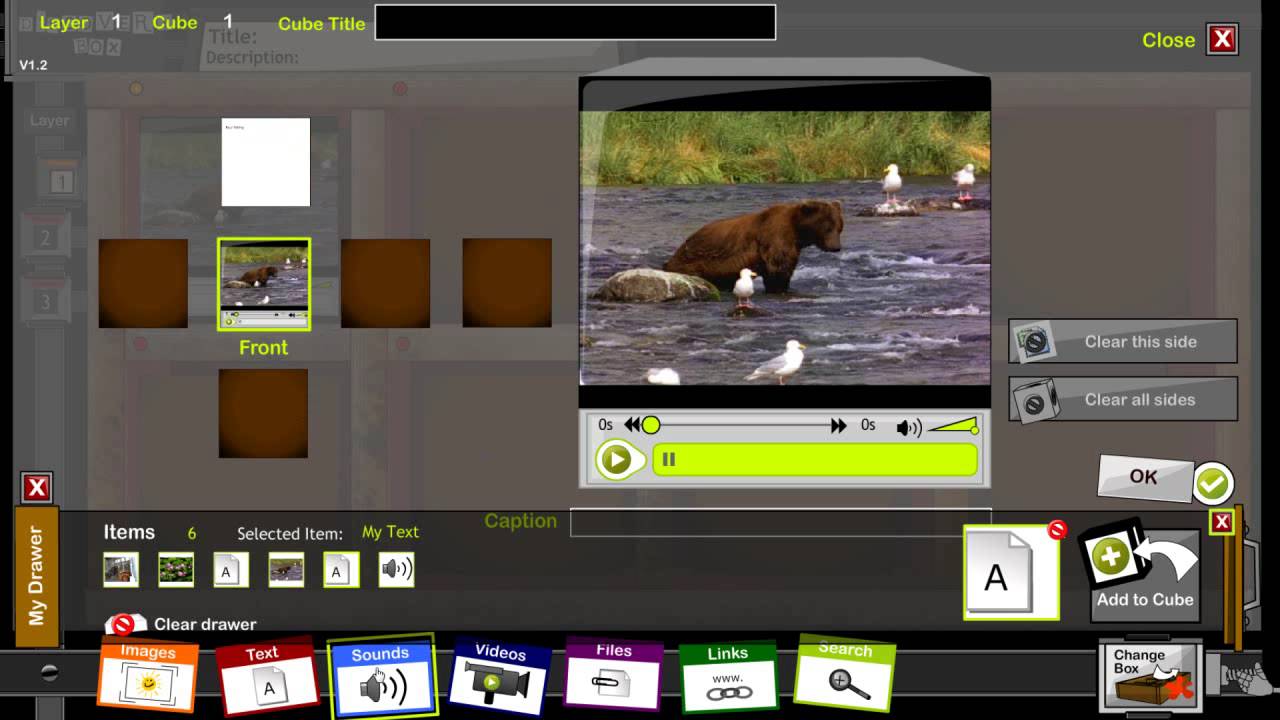Mute video with the speaker icon
This screenshot has height=720, width=1280.
pos(907,428)
